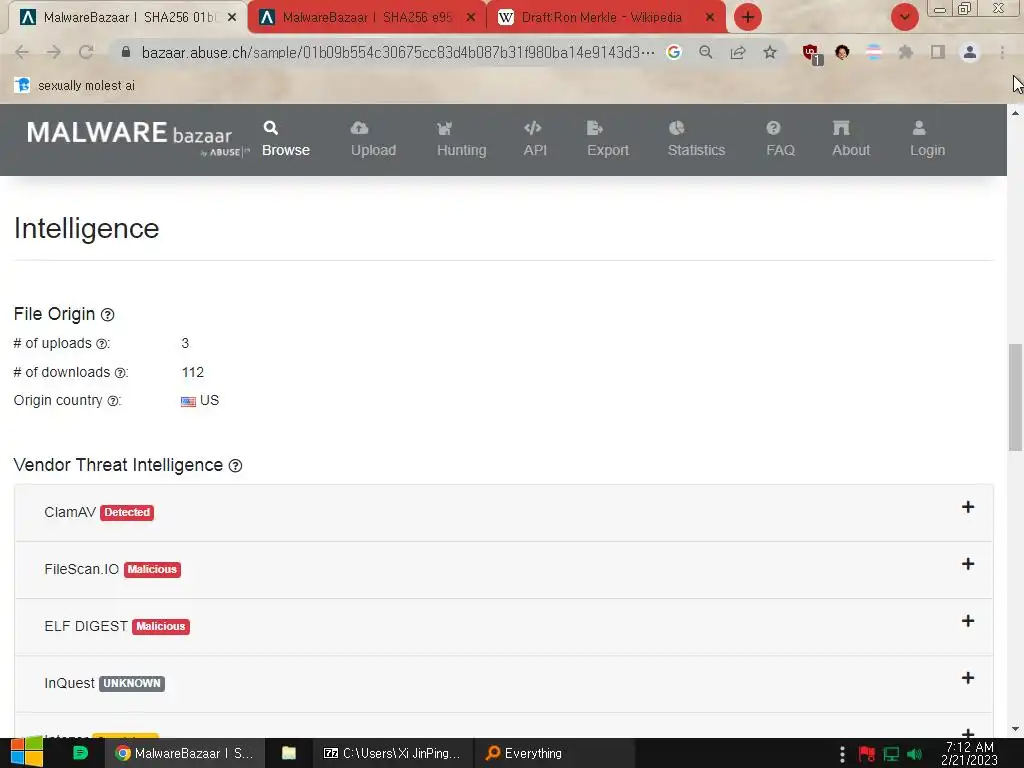
Task: Click the InQuest UNKNOWN badge
Action: point(132,683)
